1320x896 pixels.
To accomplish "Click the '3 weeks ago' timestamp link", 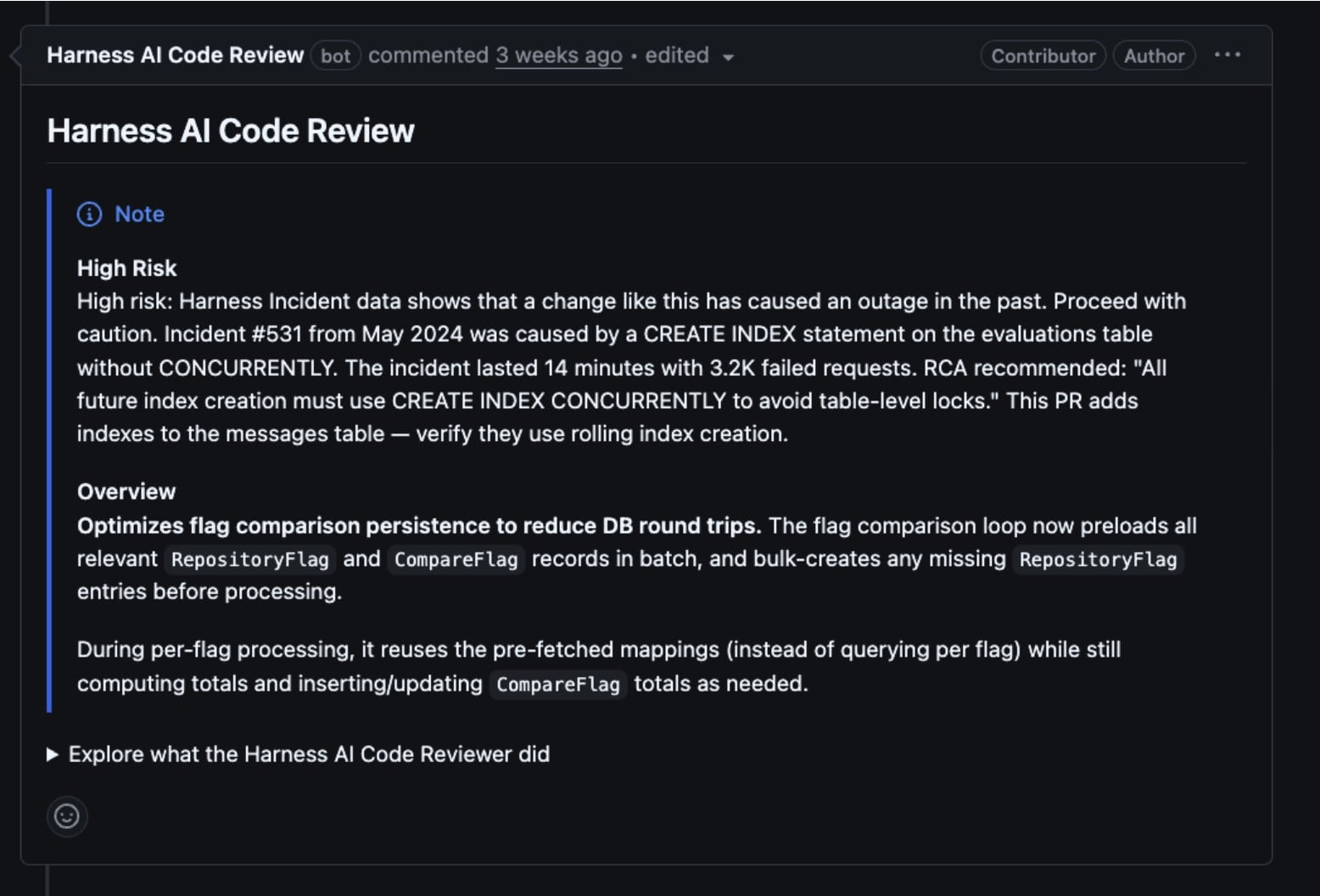I will pos(559,55).
